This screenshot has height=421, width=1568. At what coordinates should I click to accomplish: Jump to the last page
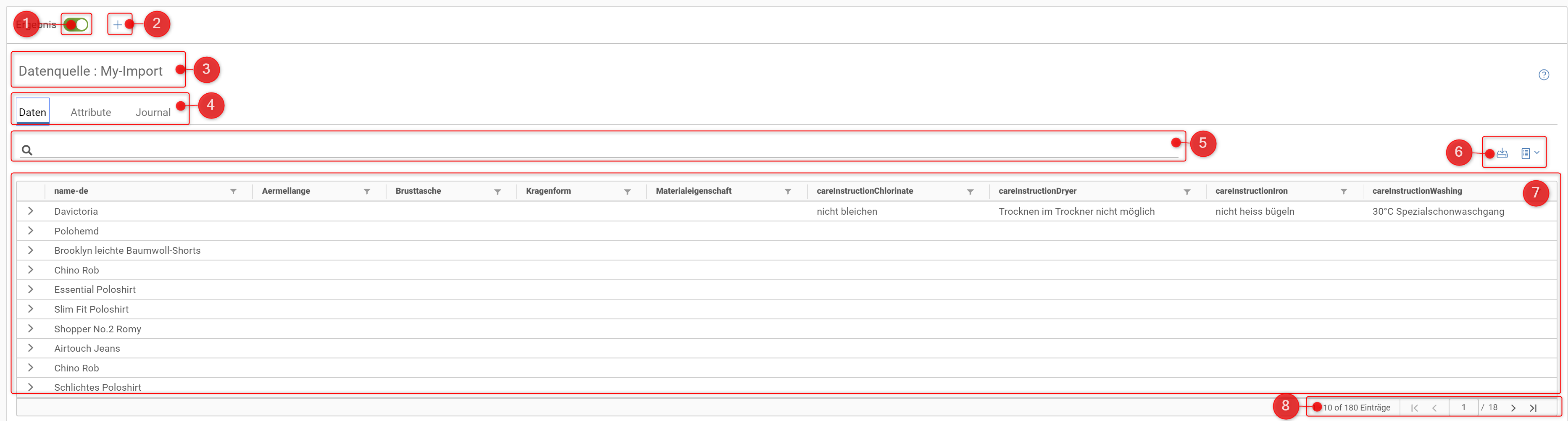[1533, 408]
